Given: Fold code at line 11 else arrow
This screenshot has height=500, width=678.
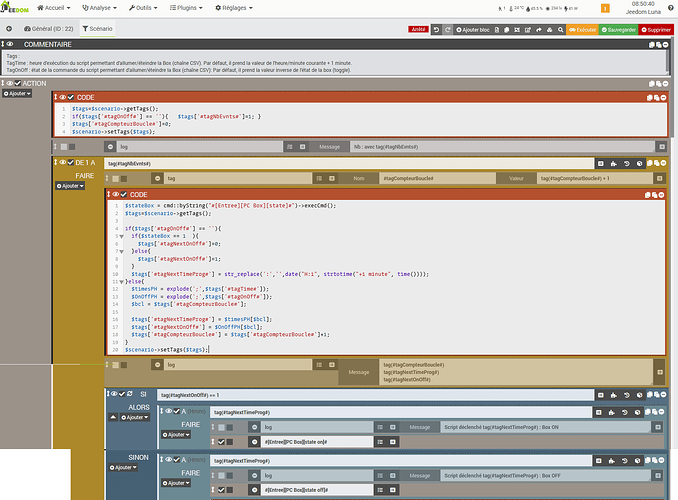Looking at the screenshot, I should coord(122,282).
